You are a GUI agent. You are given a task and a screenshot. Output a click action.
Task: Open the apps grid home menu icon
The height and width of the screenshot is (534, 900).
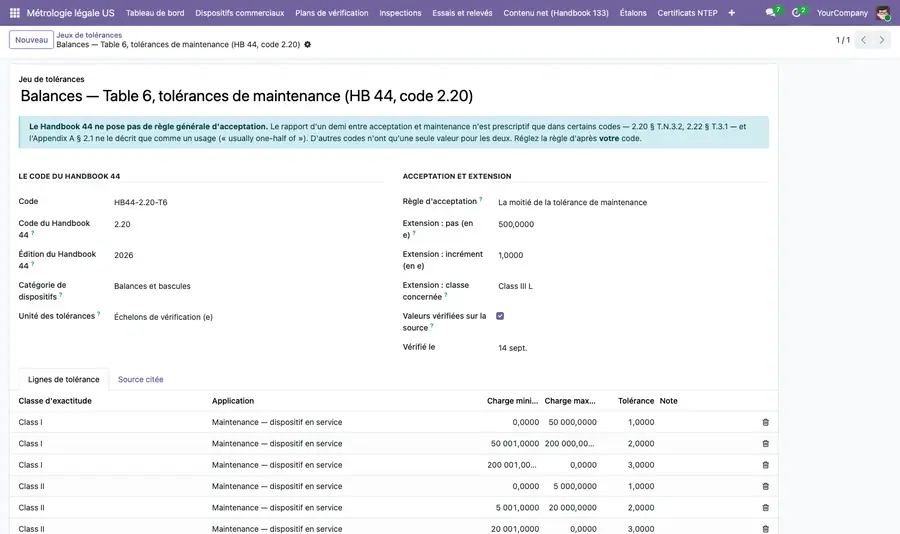point(15,13)
